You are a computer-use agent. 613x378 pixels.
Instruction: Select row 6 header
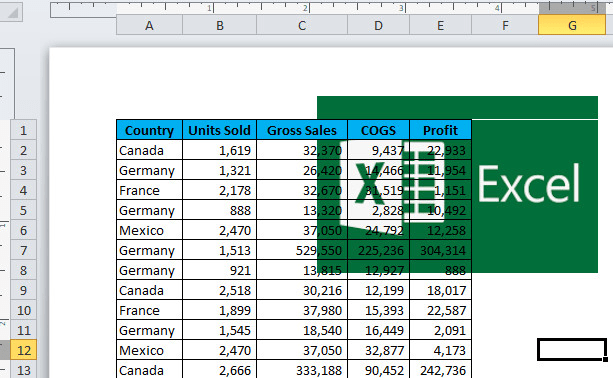coord(23,230)
